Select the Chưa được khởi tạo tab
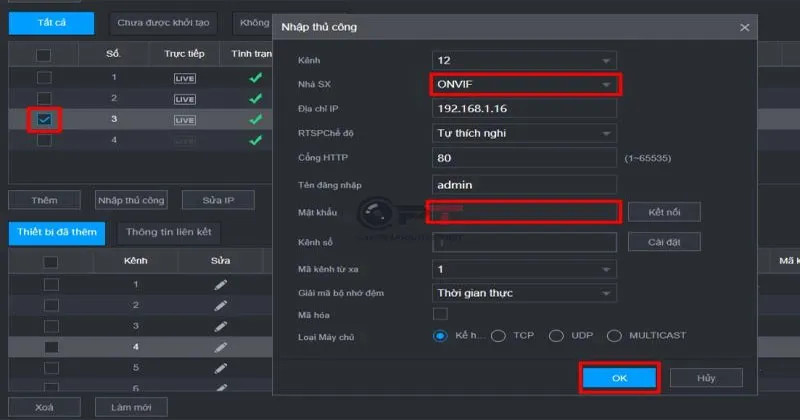Image resolution: width=800 pixels, height=420 pixels. pos(163,23)
